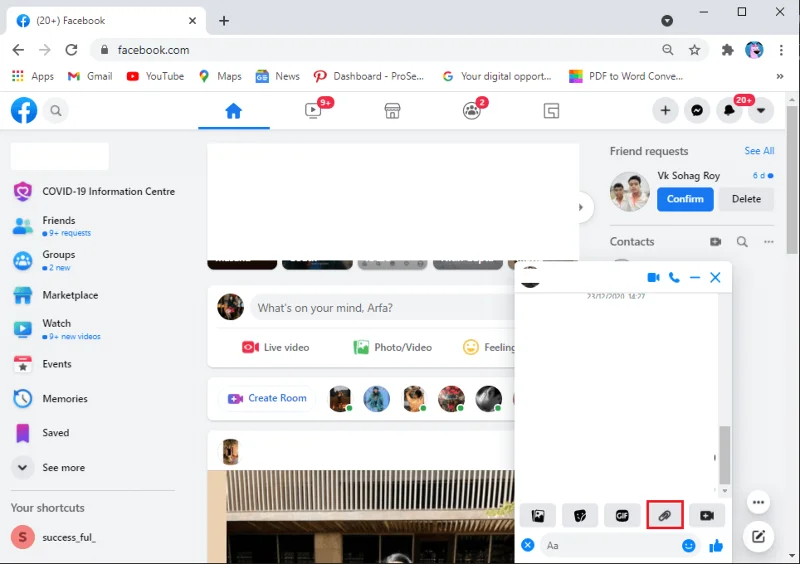Open the Gaming tab in top navigation
Viewport: 800px width, 564px height.
[552, 111]
